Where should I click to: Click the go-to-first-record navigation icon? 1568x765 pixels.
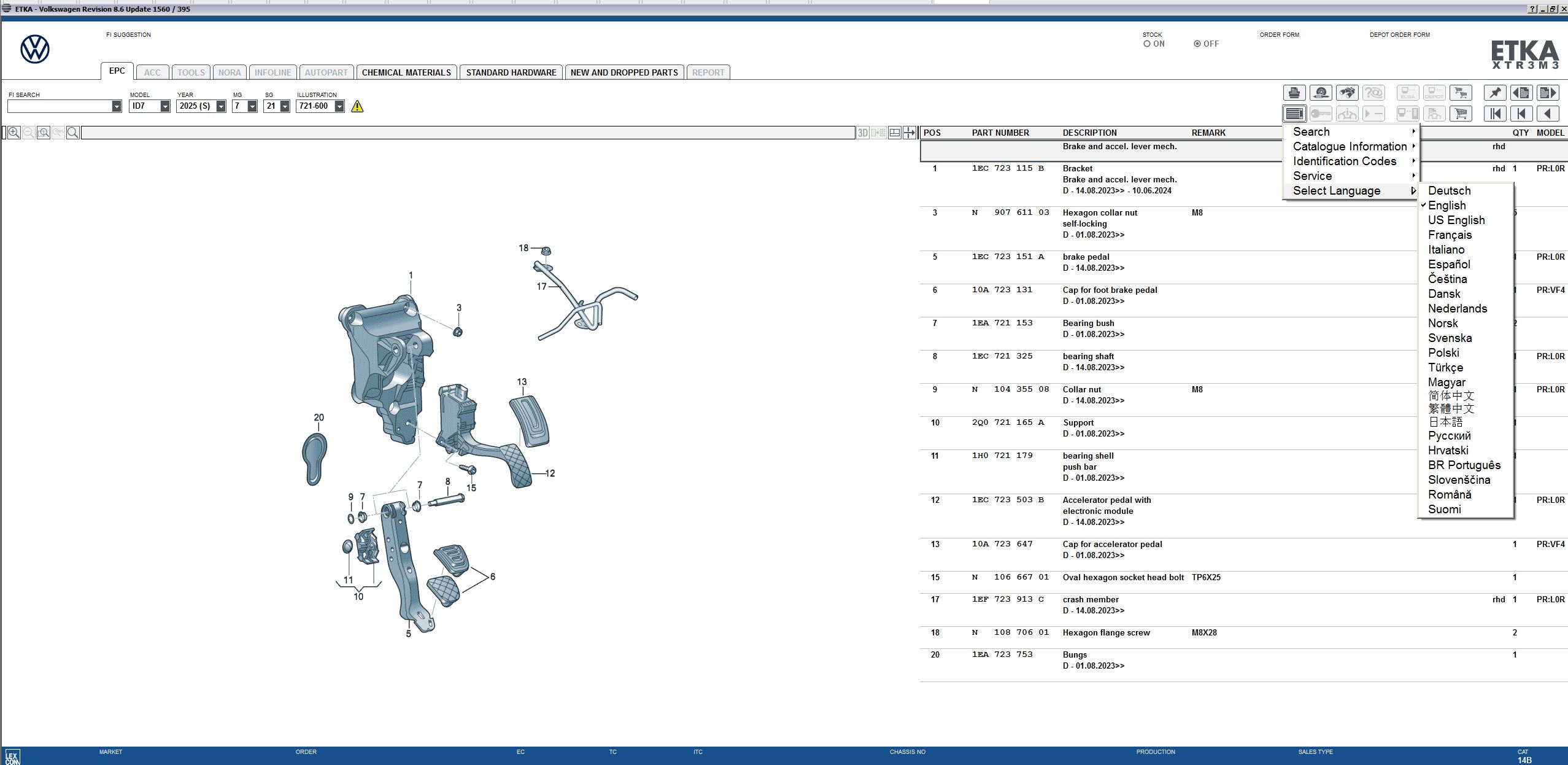(1496, 114)
